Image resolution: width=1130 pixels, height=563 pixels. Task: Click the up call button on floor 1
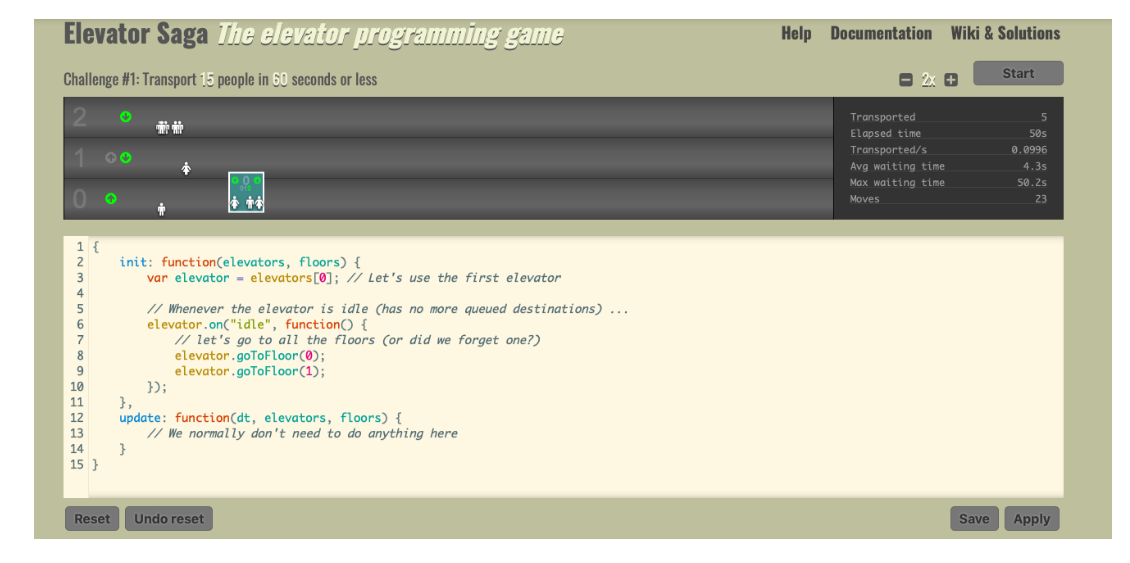click(x=111, y=158)
